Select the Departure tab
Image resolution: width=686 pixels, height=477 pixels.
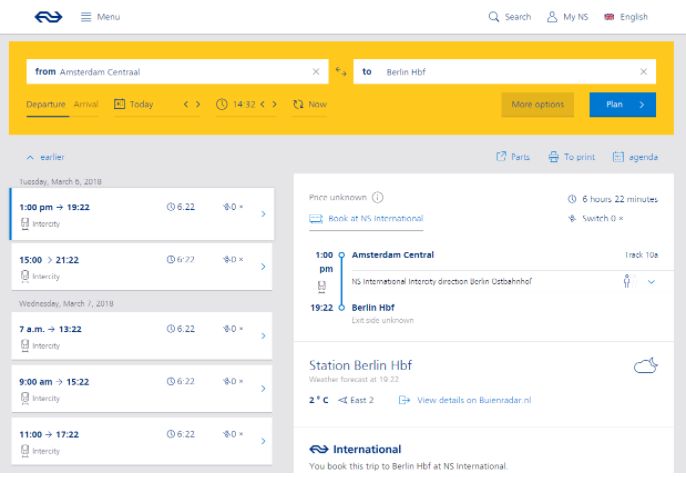[46, 105]
